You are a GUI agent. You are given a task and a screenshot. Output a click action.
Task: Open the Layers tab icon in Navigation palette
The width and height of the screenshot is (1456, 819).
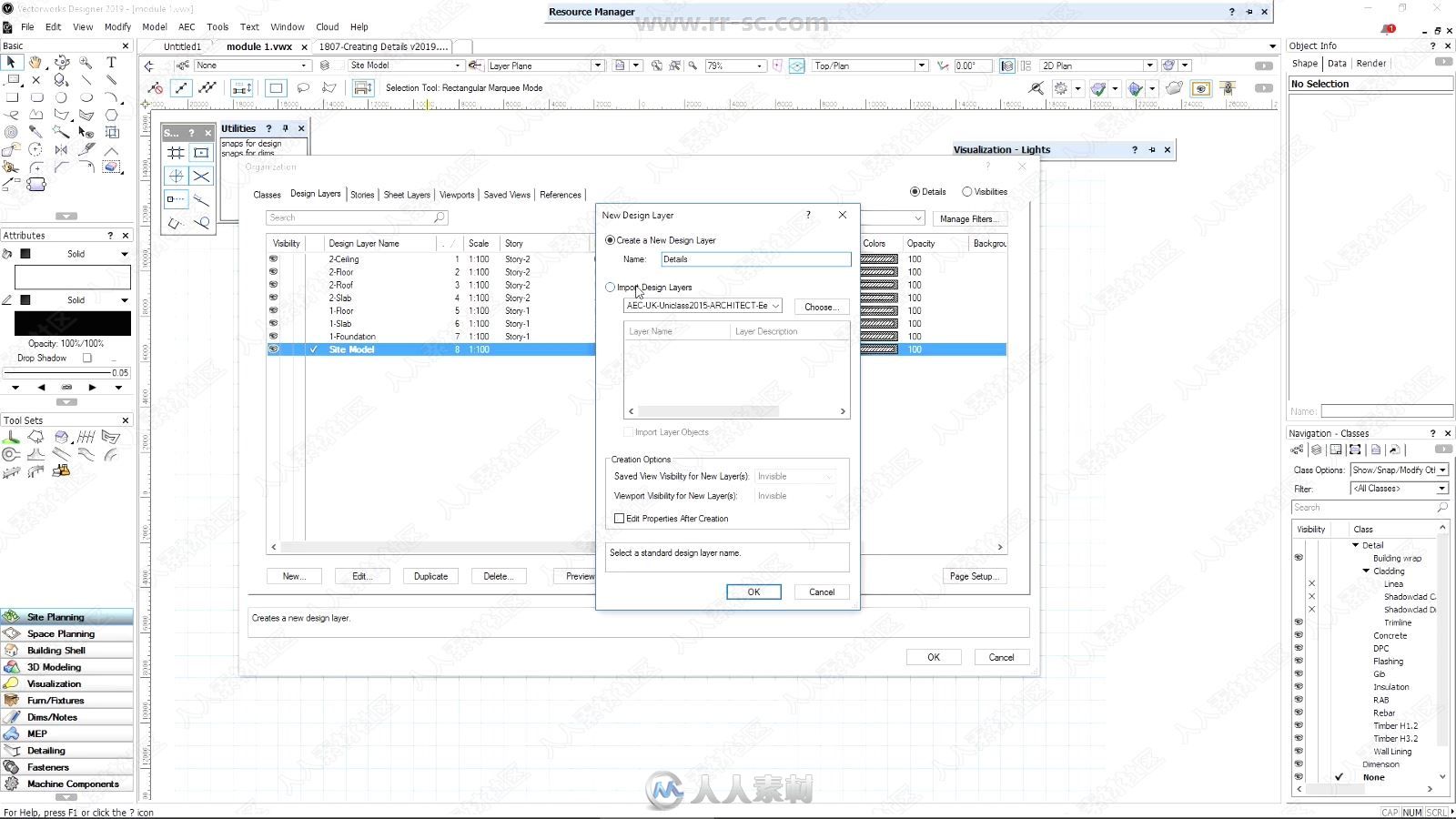(x=1316, y=450)
